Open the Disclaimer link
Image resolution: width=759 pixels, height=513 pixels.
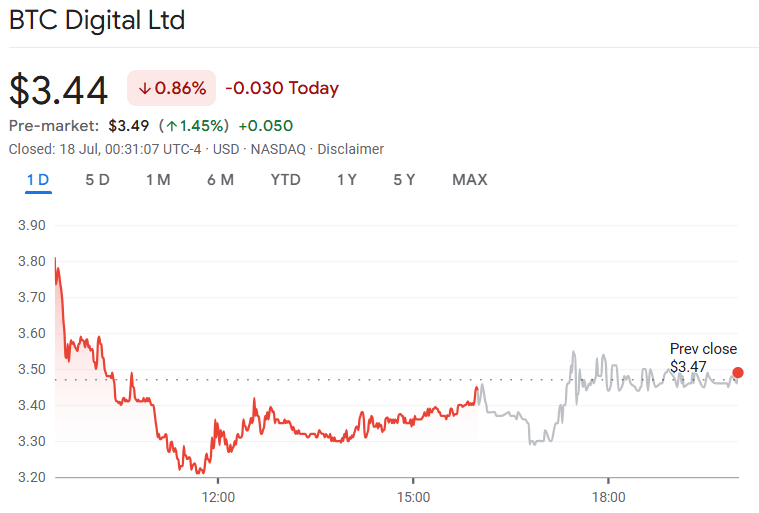[x=350, y=149]
